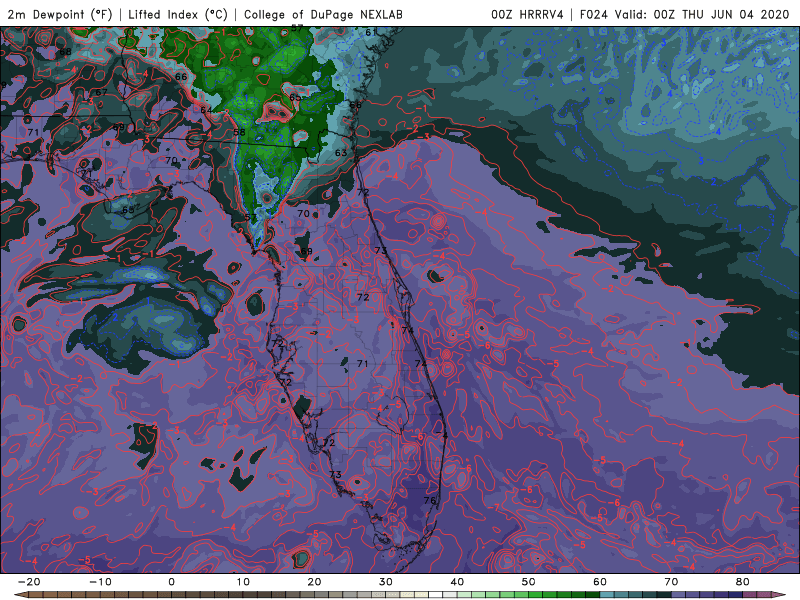Click the 30 label on the color scale
Screen dimensions: 800x600
pyautogui.click(x=386, y=582)
